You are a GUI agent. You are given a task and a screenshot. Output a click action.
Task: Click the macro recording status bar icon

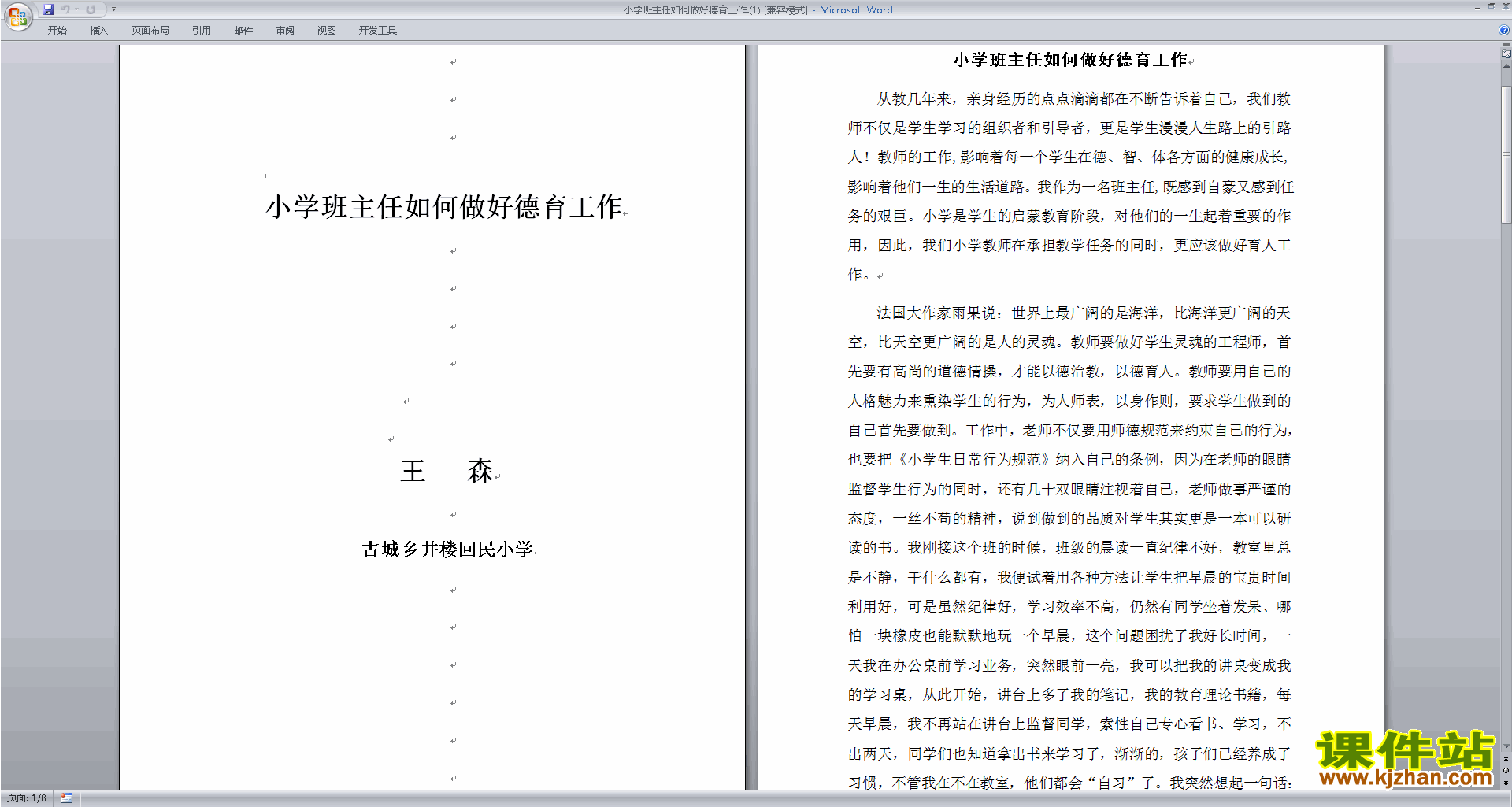pyautogui.click(x=66, y=798)
